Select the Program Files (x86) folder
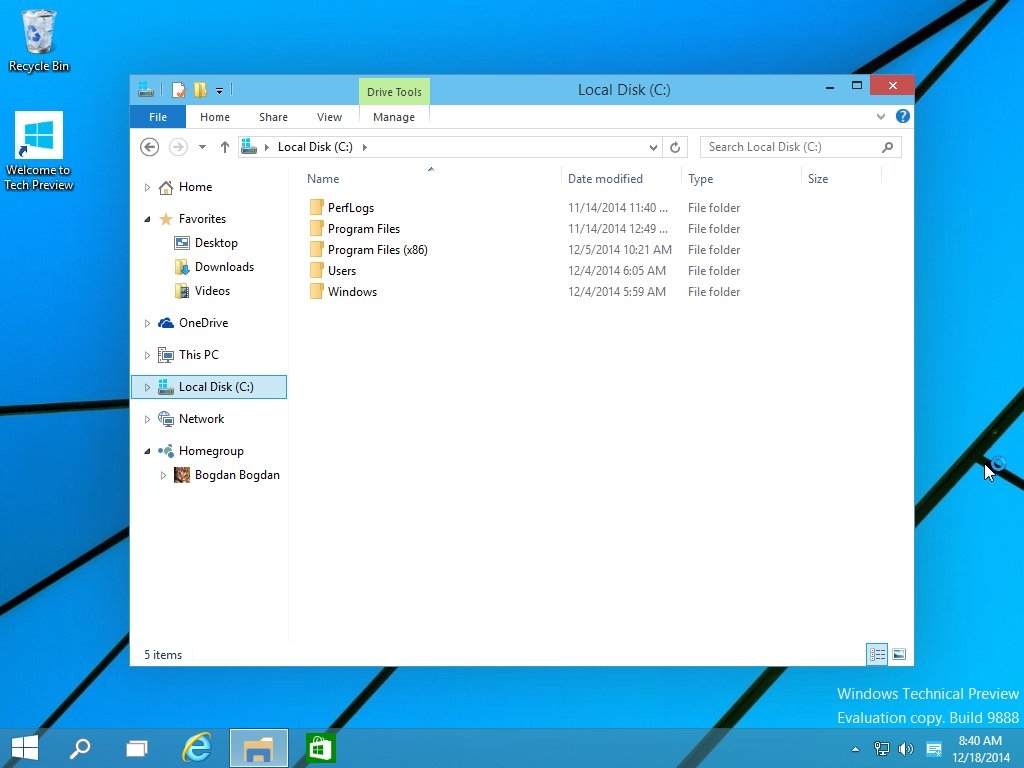Image resolution: width=1024 pixels, height=768 pixels. [377, 250]
